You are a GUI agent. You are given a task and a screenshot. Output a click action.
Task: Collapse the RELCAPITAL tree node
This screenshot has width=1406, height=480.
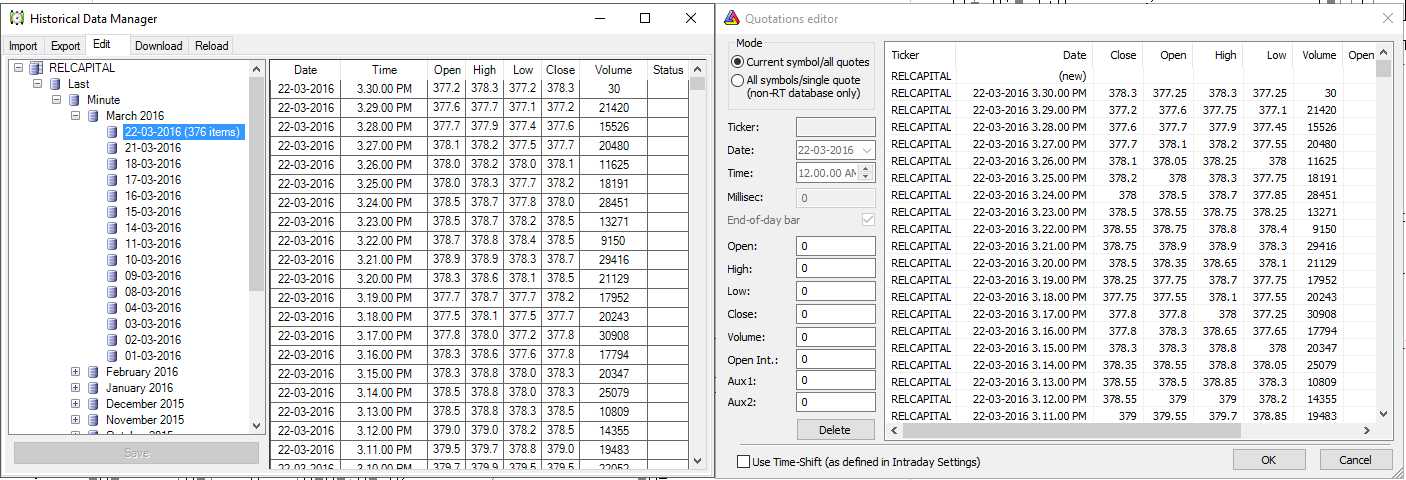(19, 68)
